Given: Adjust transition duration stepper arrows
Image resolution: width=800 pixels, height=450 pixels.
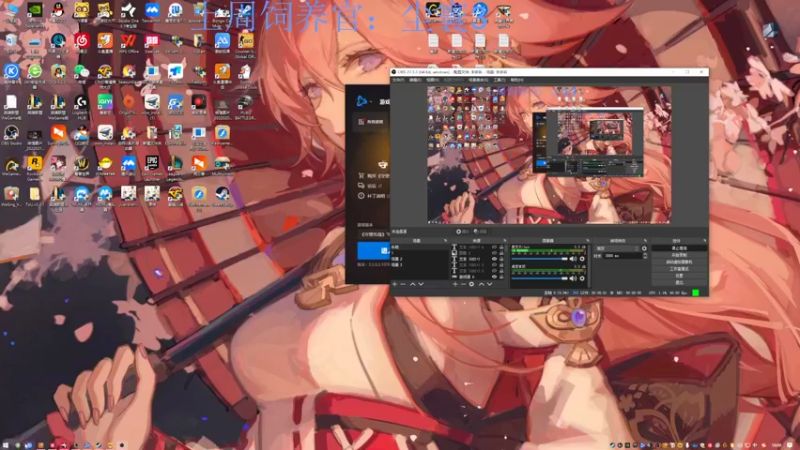Looking at the screenshot, I should (645, 256).
